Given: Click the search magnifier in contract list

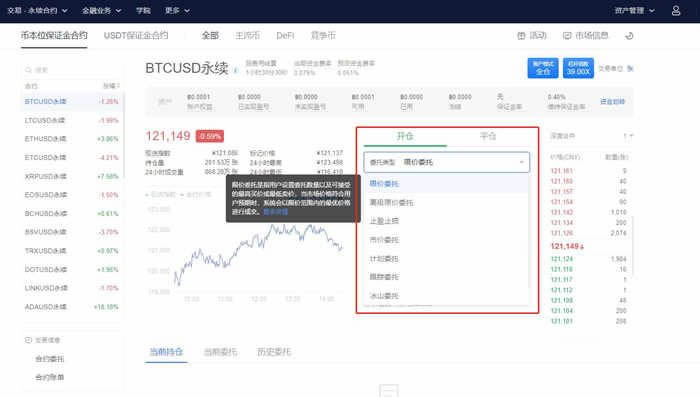Looking at the screenshot, I should point(29,70).
